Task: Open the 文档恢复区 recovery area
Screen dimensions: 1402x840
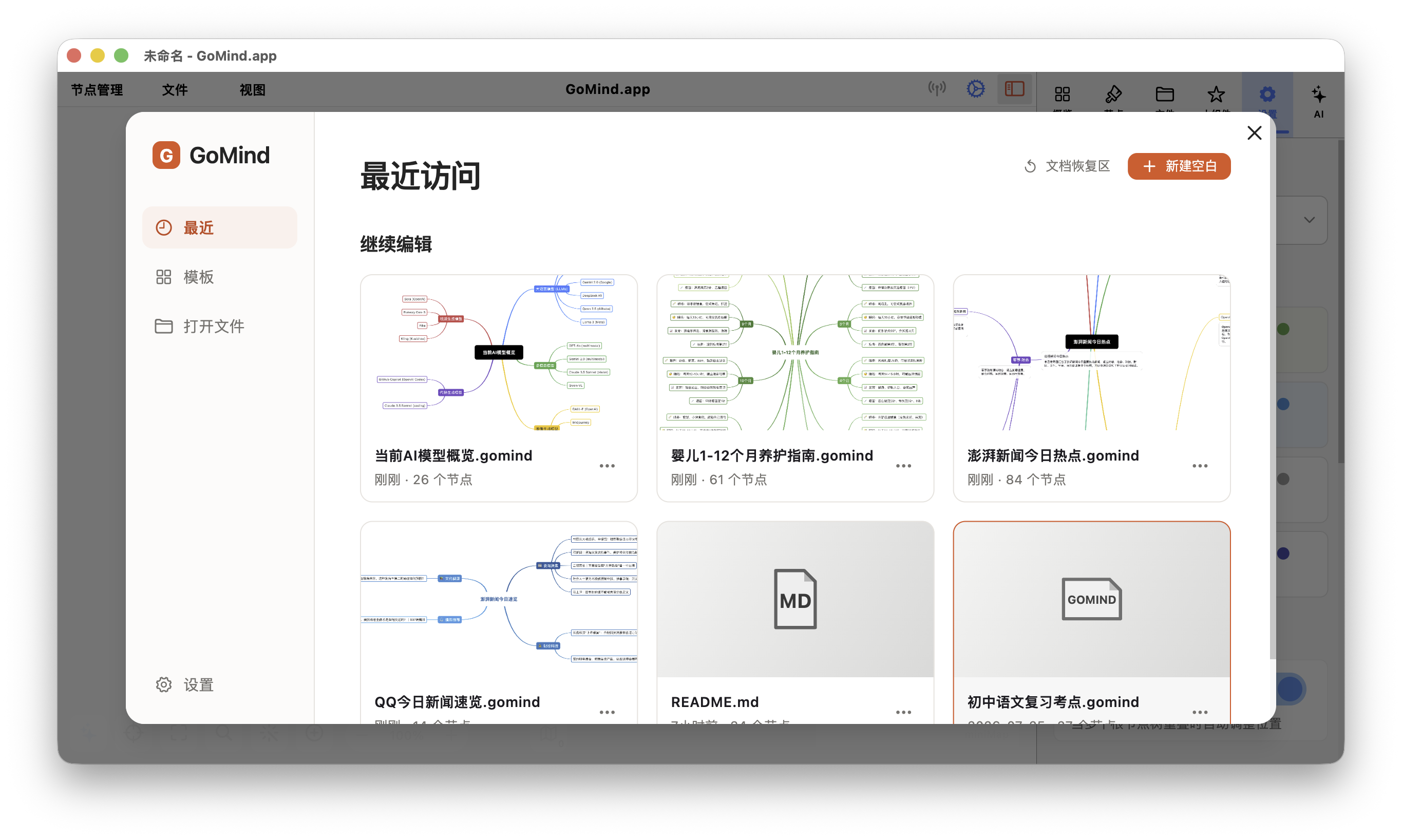Action: 1067,166
